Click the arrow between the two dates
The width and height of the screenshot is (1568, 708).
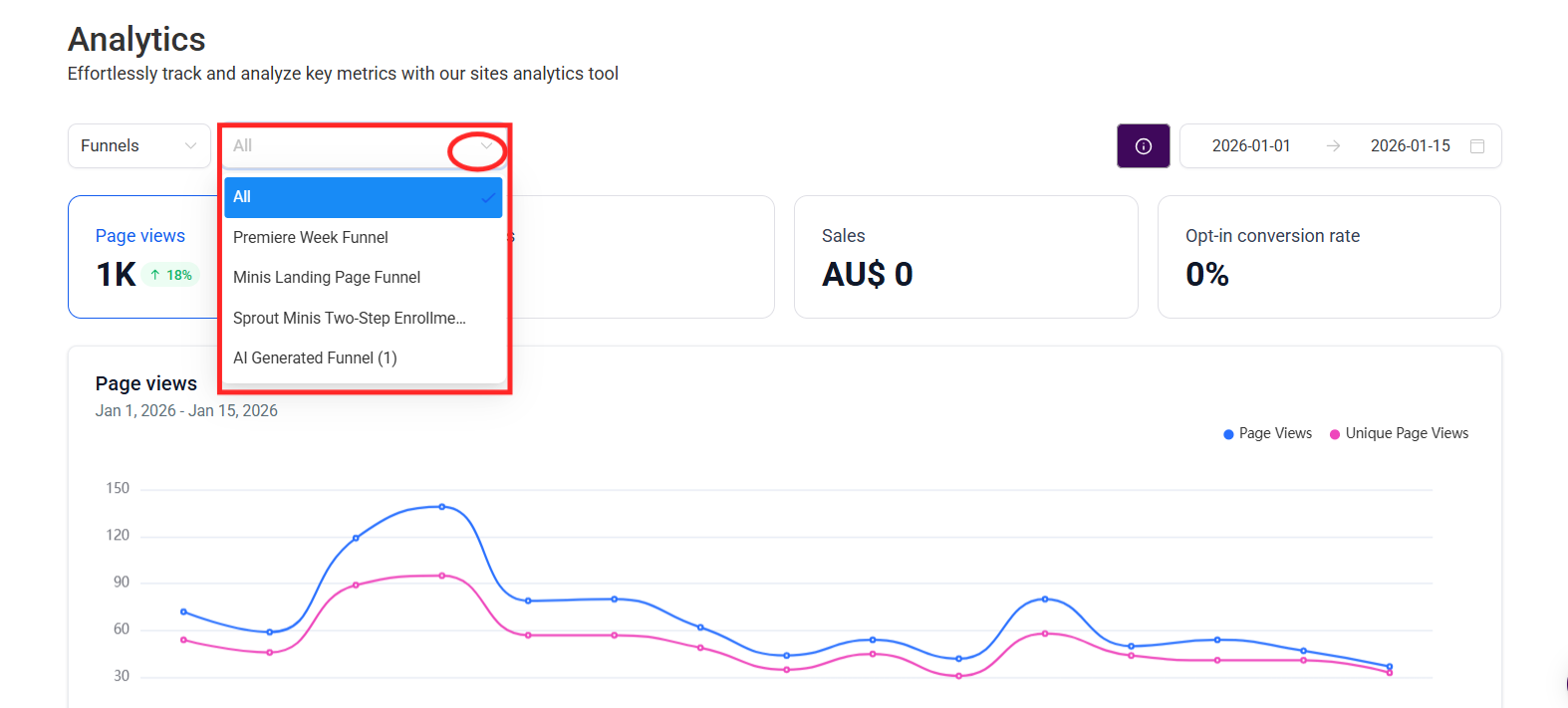point(1333,146)
